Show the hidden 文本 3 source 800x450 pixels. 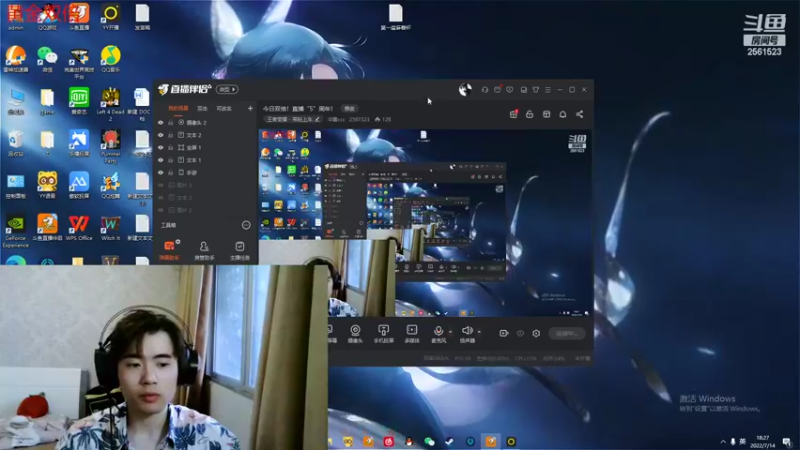(161, 197)
